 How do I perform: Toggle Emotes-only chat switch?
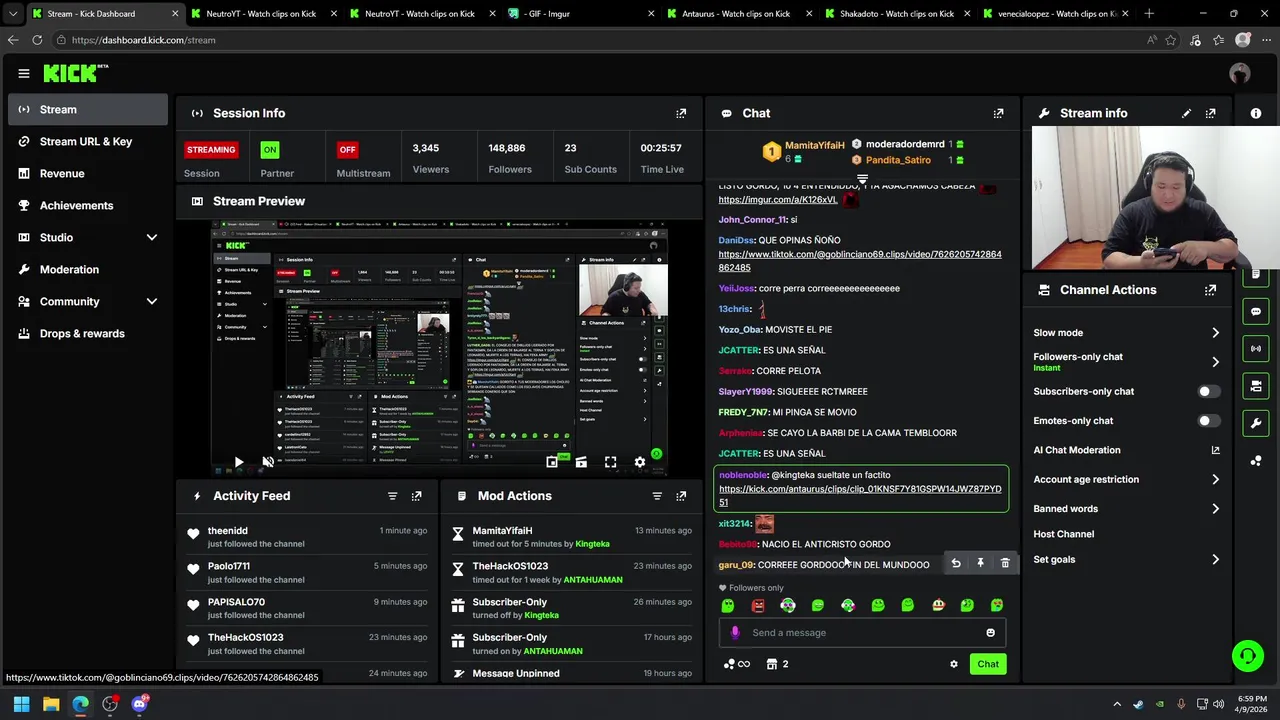[x=1209, y=421]
